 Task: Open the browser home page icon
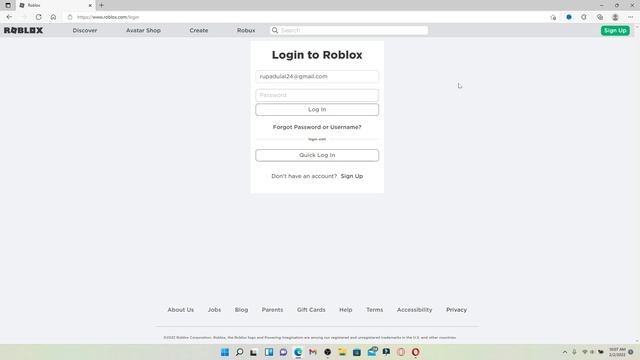pyautogui.click(x=53, y=17)
